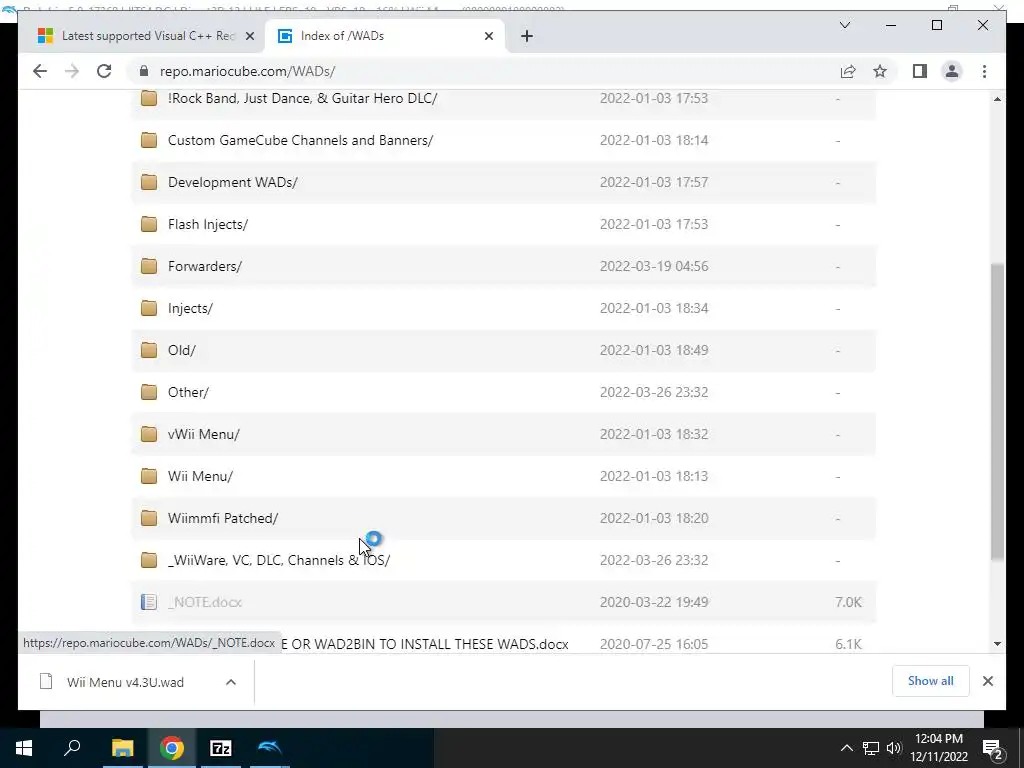The image size is (1024, 768).
Task: Open the Windows Start menu
Action: point(24,748)
